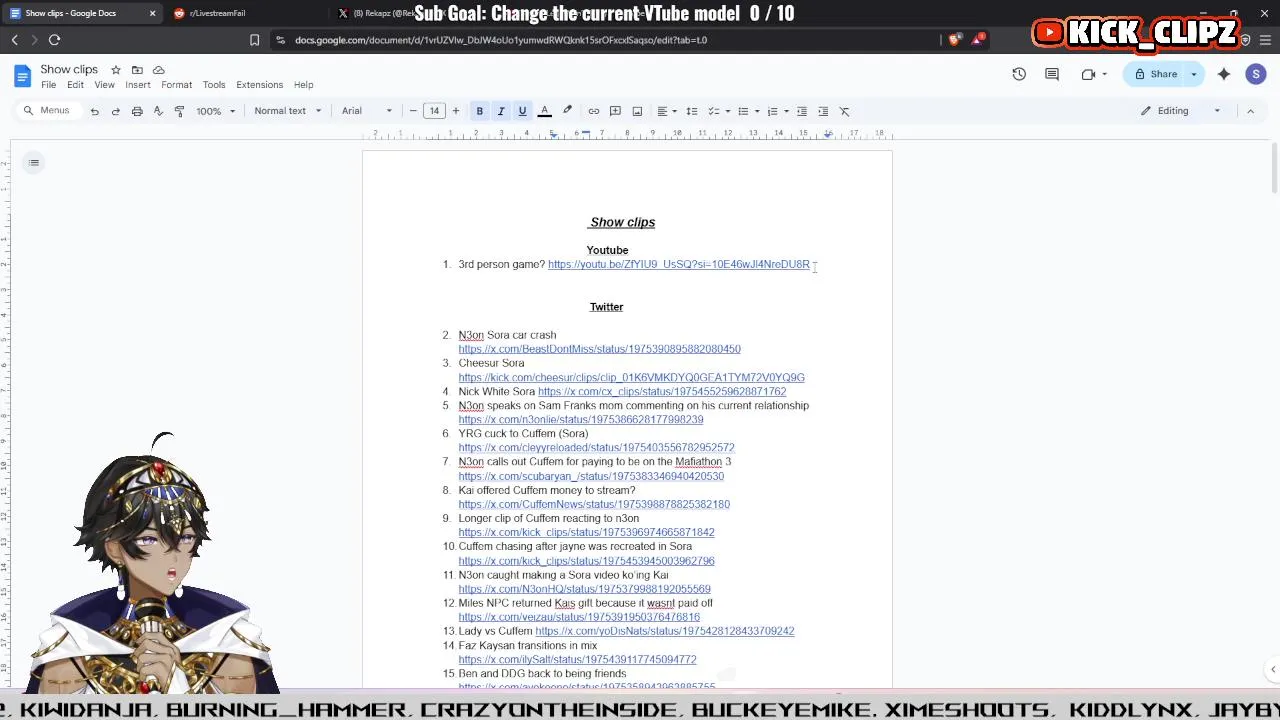Run spelling and grammar check icon
The width and height of the screenshot is (1280, 720).
pos(158,111)
